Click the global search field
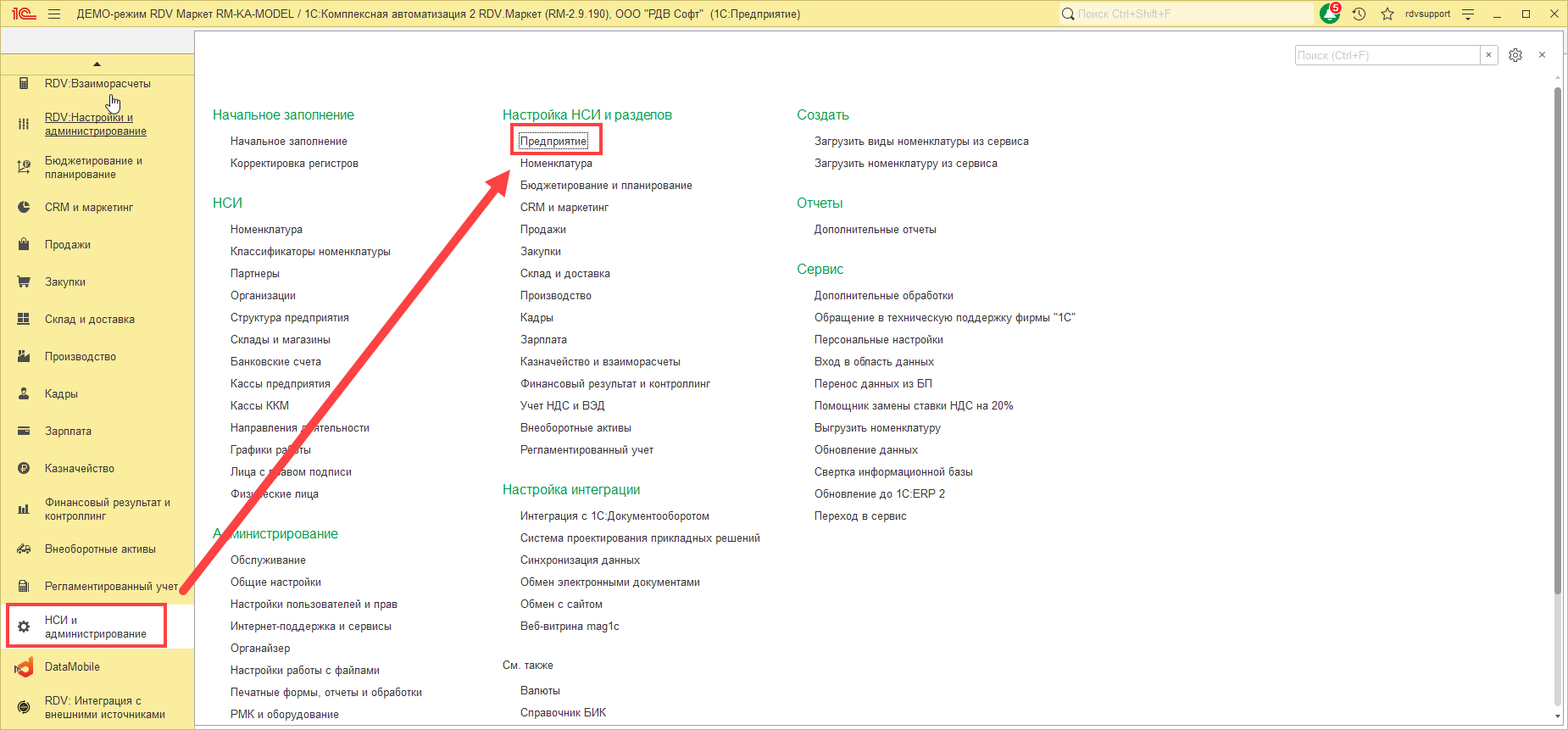Viewport: 1568px width, 730px height. pyautogui.click(x=1186, y=14)
